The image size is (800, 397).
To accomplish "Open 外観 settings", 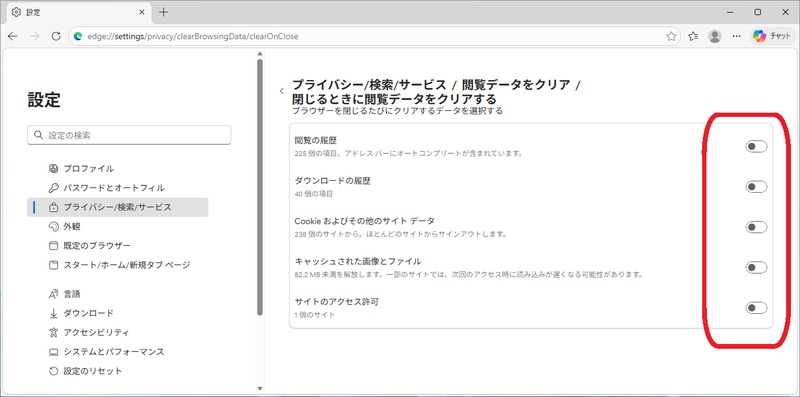I will coord(117,227).
